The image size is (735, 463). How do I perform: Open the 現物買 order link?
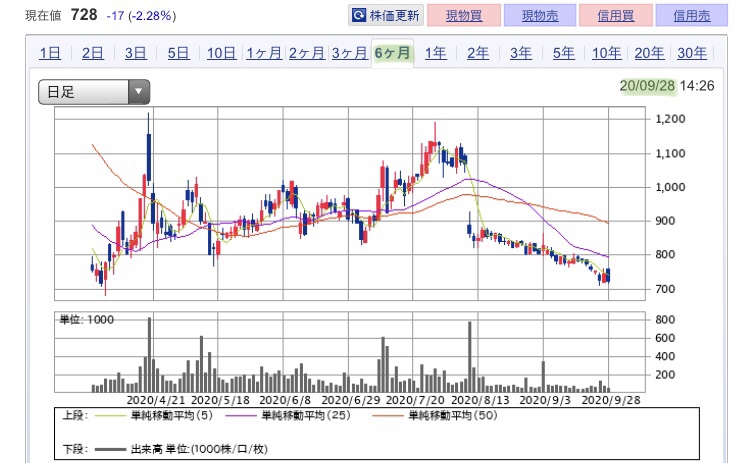(464, 15)
